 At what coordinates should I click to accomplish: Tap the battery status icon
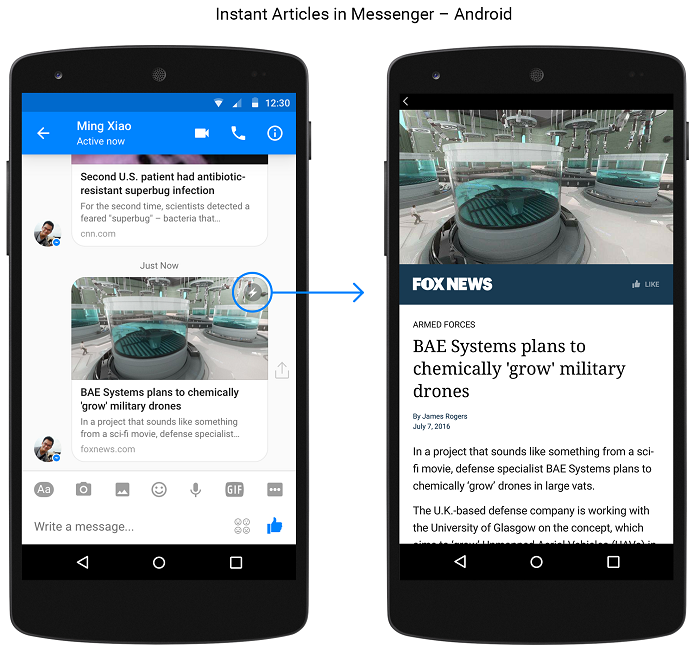[x=254, y=103]
